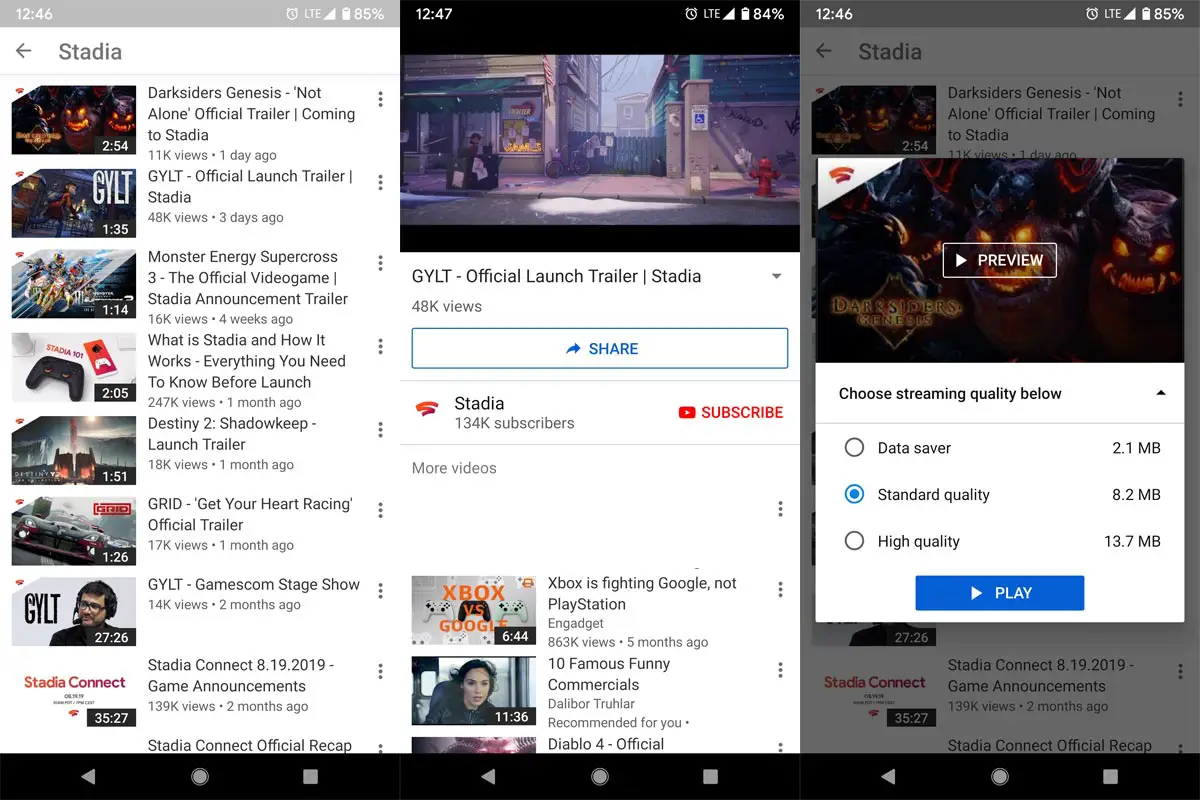Open options menu for 10 Famous Funny Commercials
The width and height of the screenshot is (1200, 800).
[x=780, y=670]
